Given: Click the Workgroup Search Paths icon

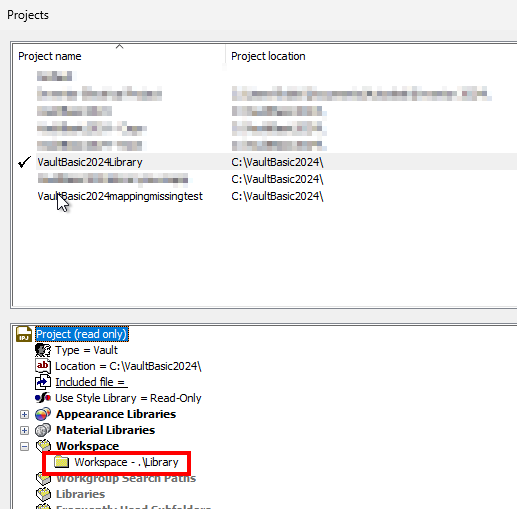Looking at the screenshot, I should [x=43, y=479].
